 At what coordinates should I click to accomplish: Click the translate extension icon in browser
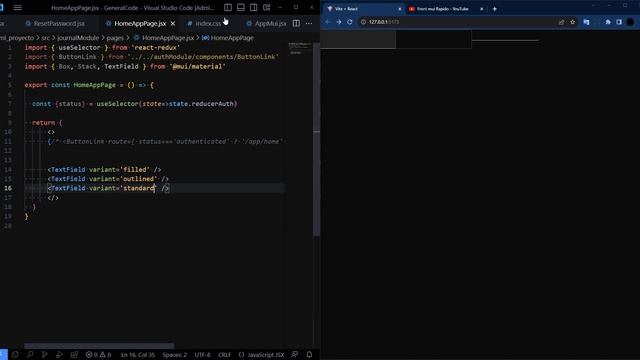[x=587, y=22]
